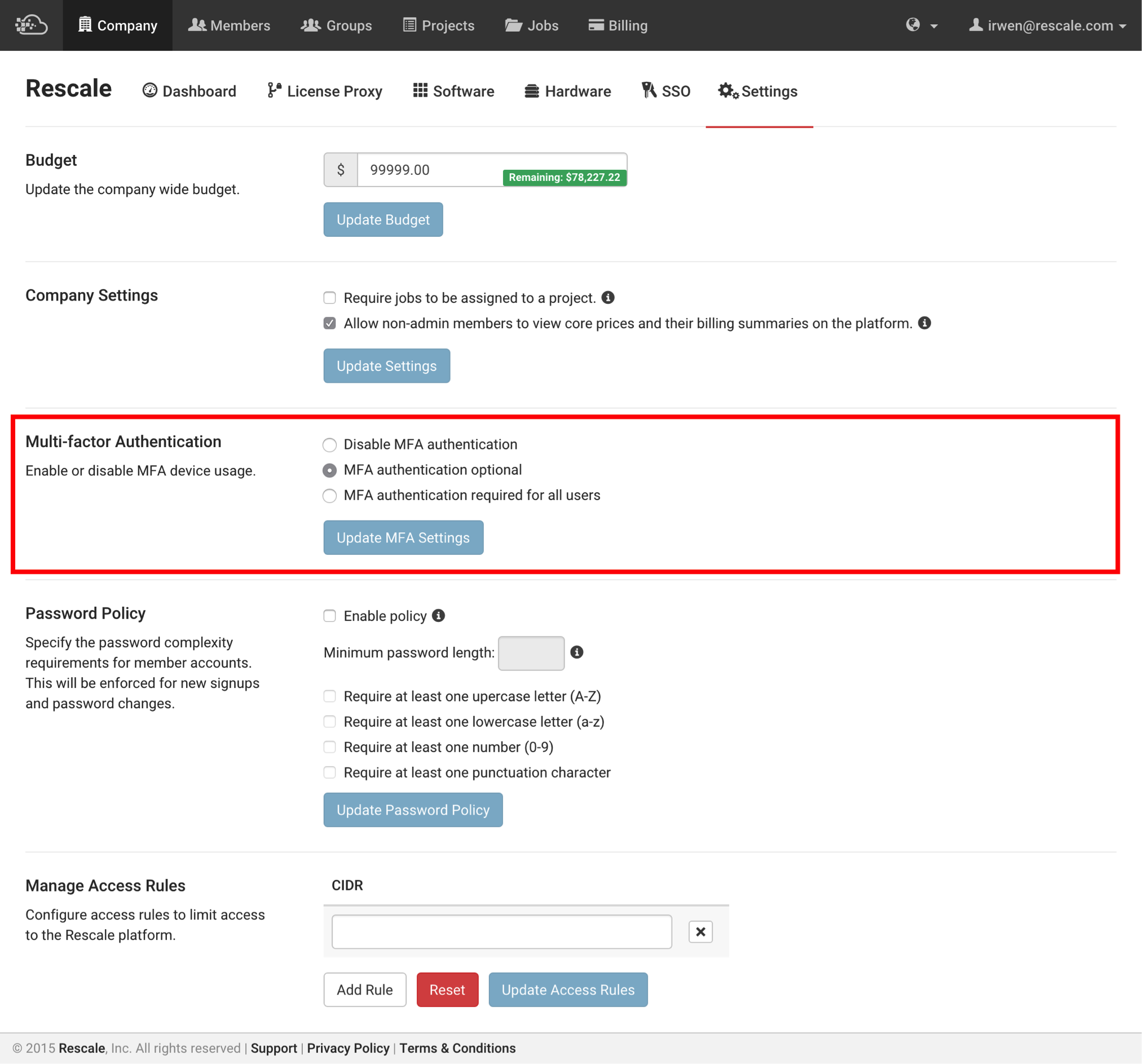Click the Privacy Policy footer link
The image size is (1142, 1064).
click(x=348, y=1048)
